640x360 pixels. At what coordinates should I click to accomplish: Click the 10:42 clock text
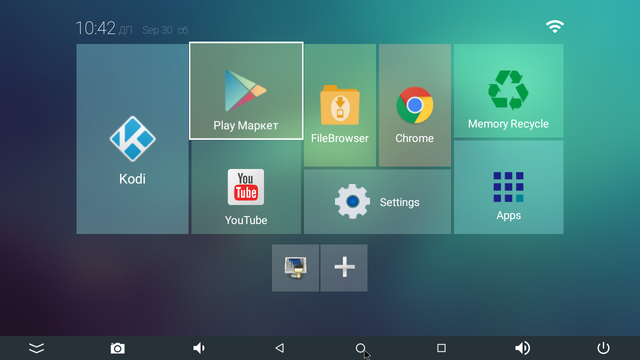coord(96,29)
